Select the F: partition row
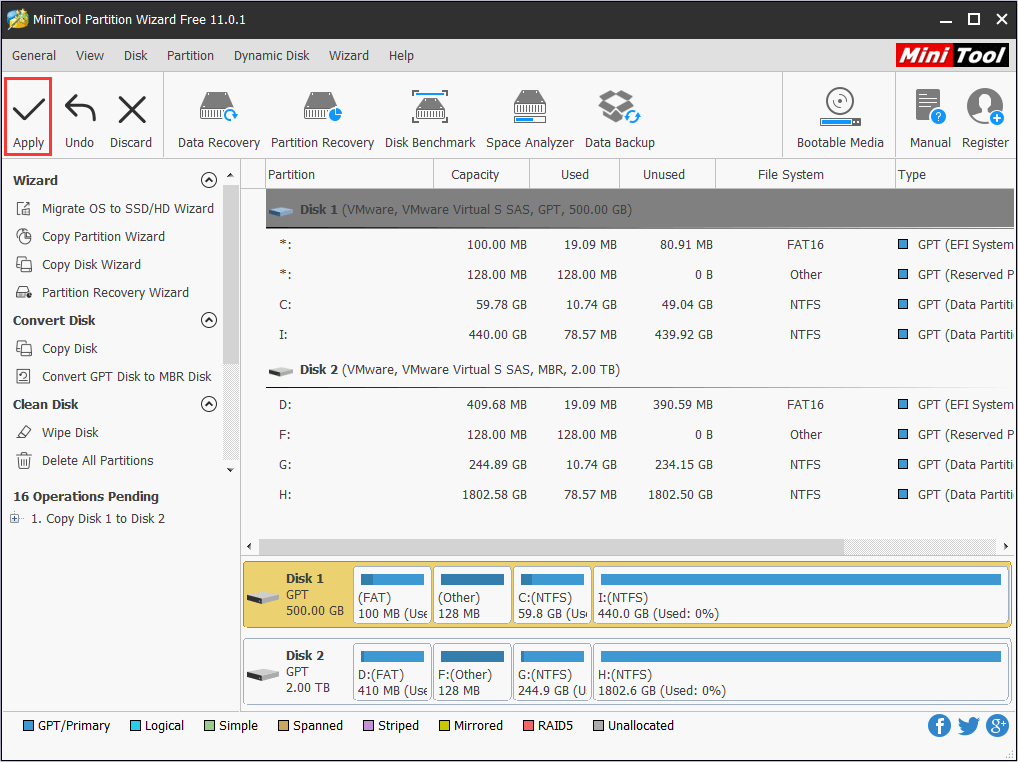 click(x=639, y=434)
